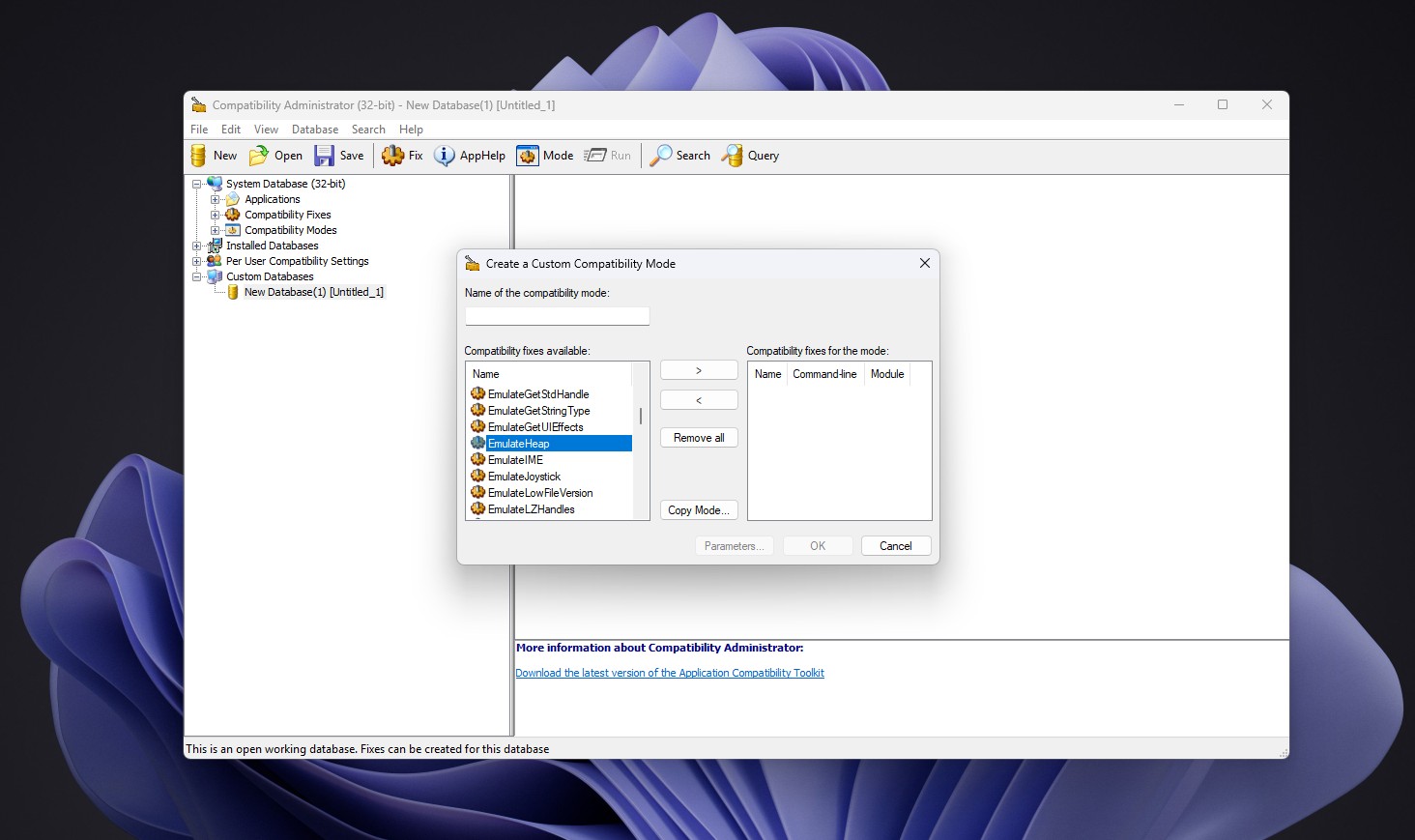This screenshot has height=840, width=1415.
Task: Click the AppHelp toolbar icon
Action: tap(445, 156)
